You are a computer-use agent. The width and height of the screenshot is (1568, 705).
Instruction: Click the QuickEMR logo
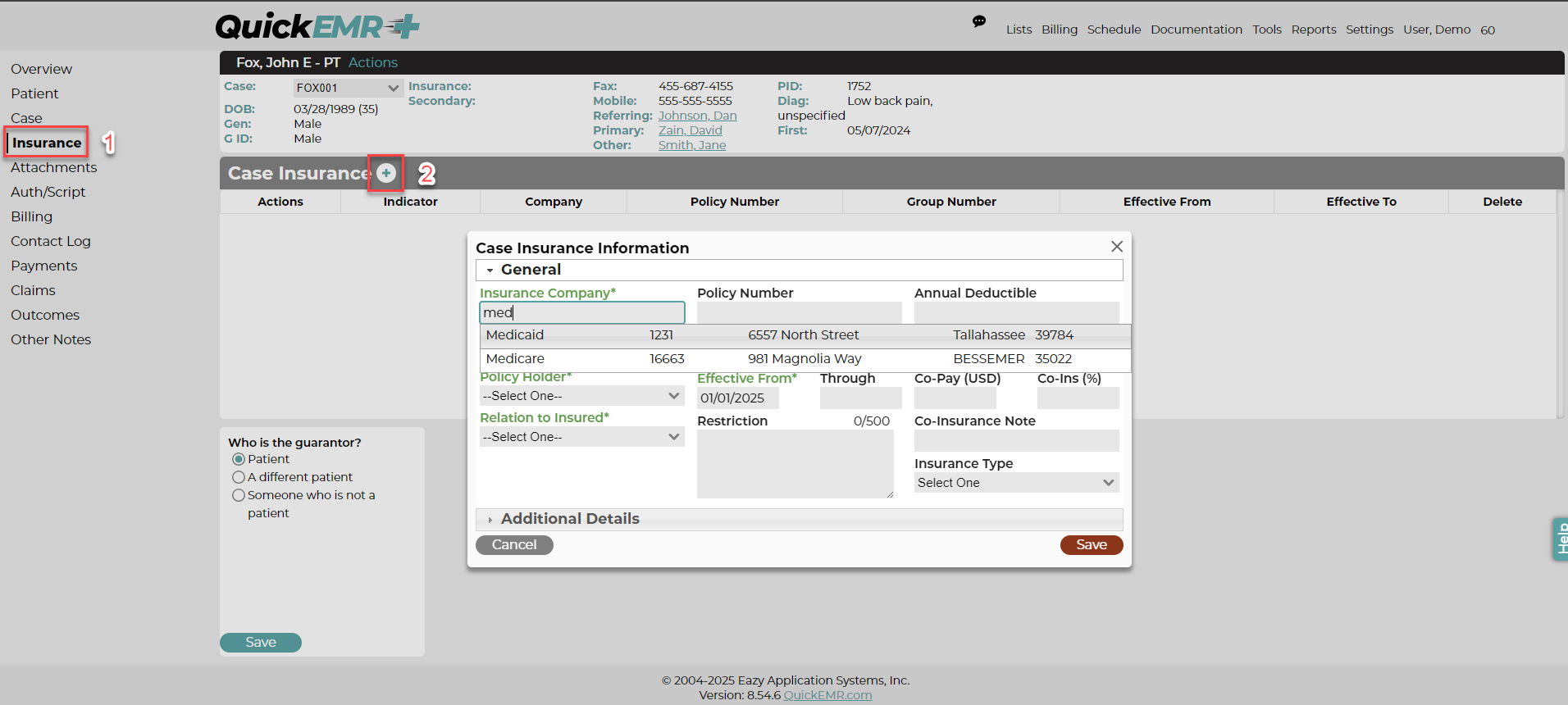coord(317,26)
